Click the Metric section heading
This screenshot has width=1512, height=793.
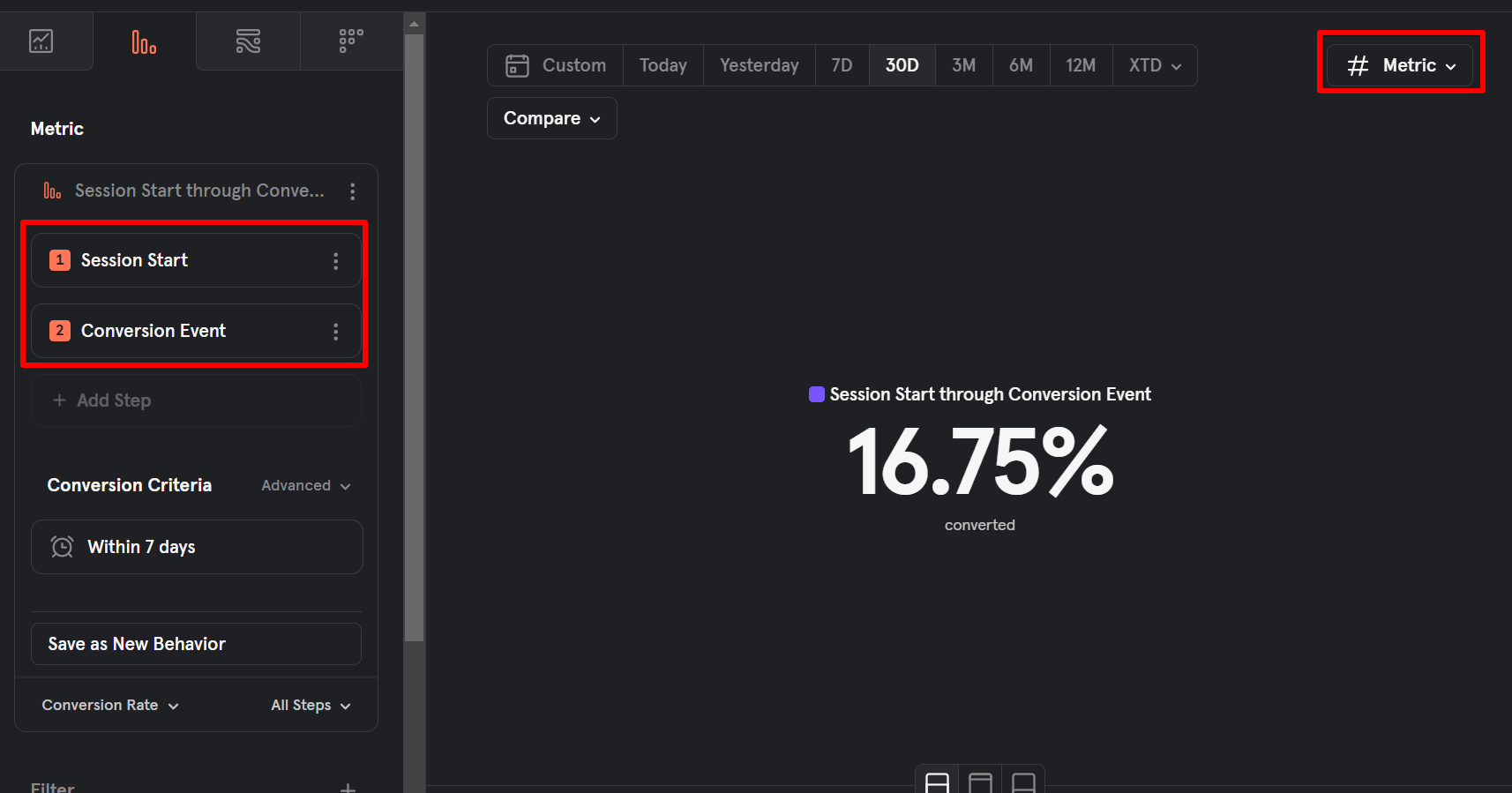(57, 129)
